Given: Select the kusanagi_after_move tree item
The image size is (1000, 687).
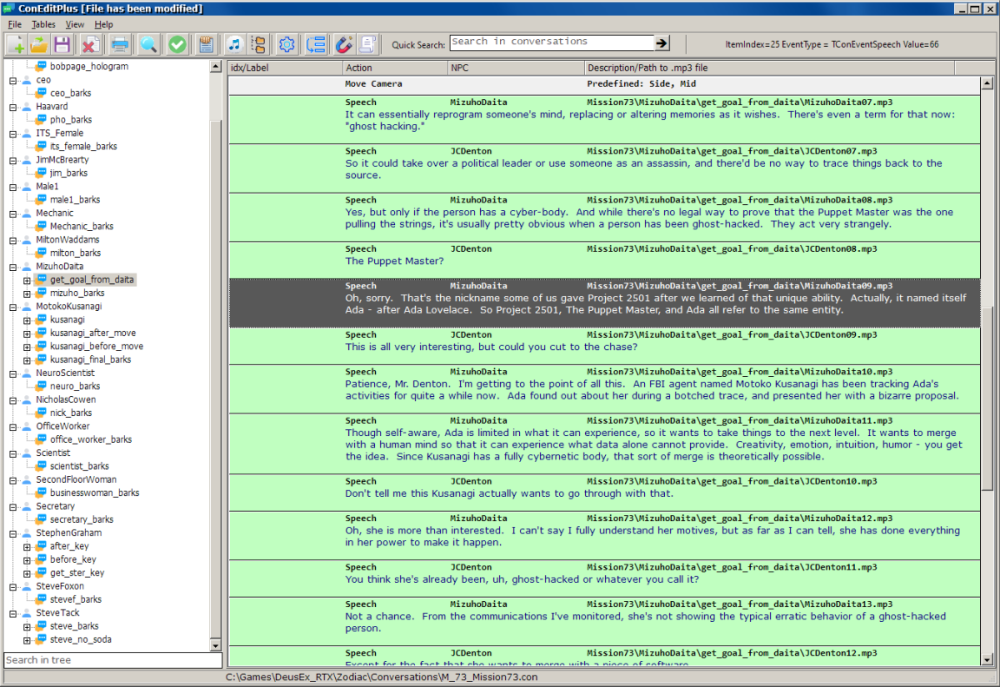Looking at the screenshot, I should click(x=93, y=333).
